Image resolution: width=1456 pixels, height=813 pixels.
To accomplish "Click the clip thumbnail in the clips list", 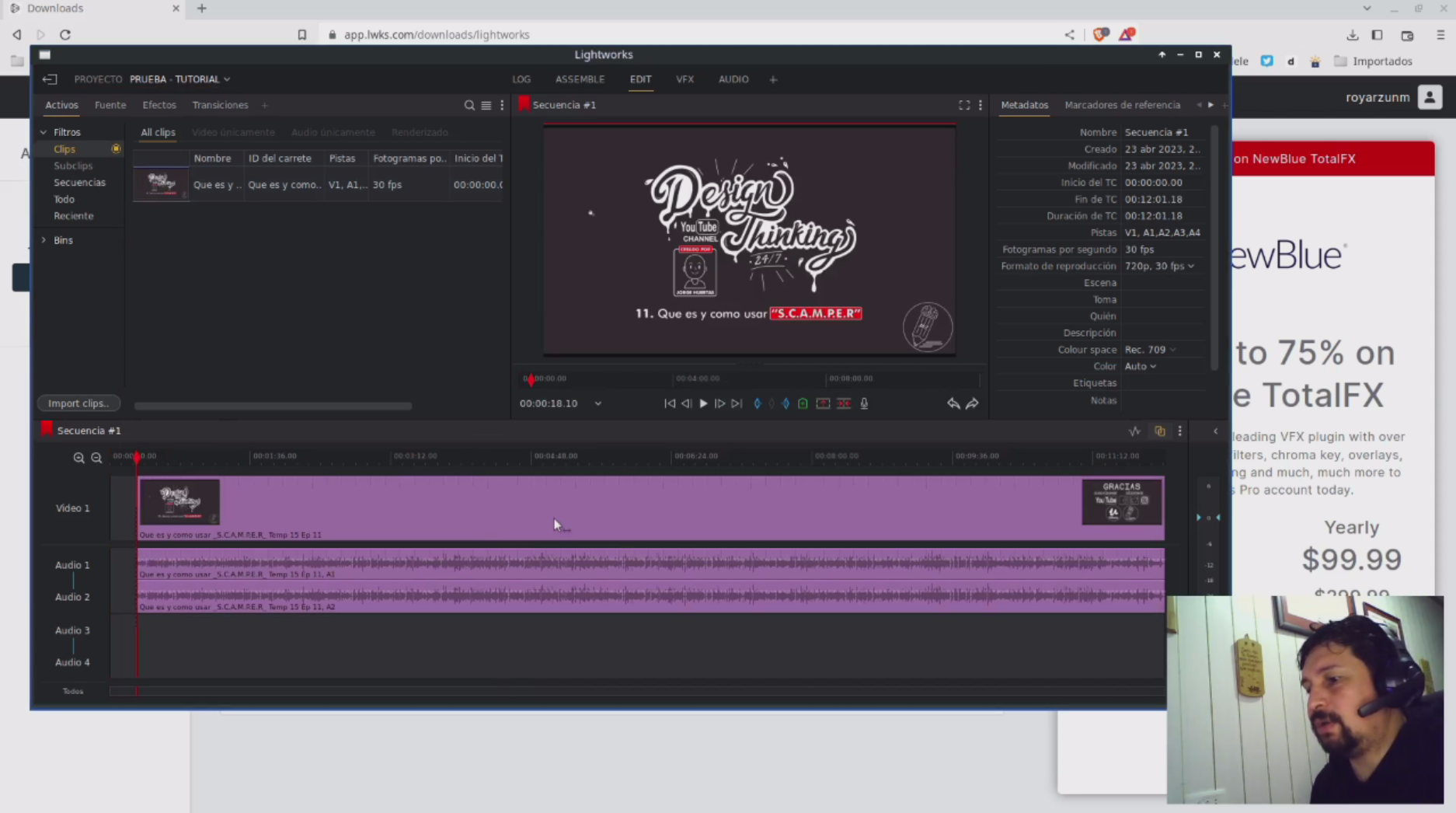I will click(161, 185).
